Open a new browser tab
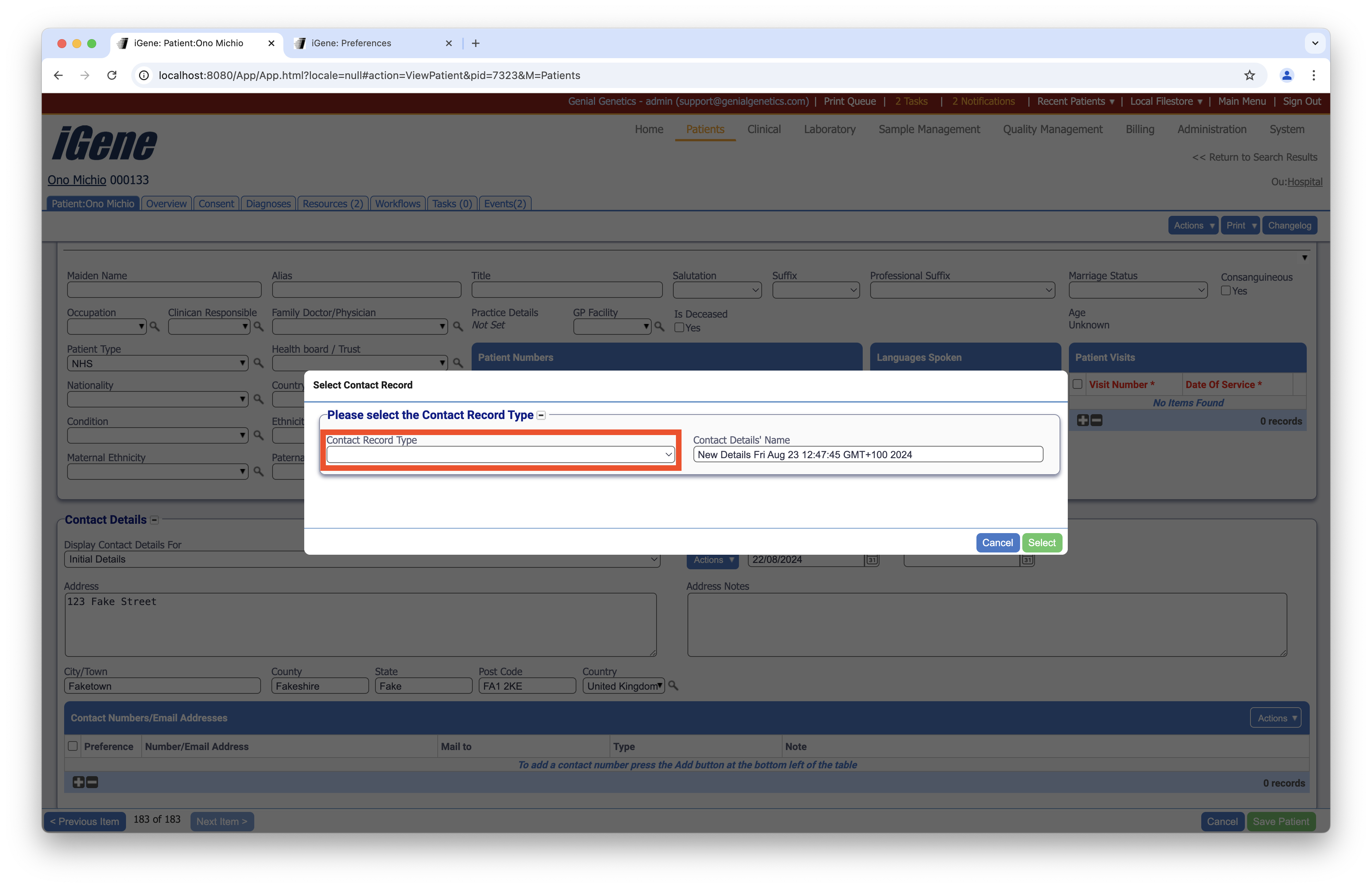1372x888 pixels. [x=476, y=43]
